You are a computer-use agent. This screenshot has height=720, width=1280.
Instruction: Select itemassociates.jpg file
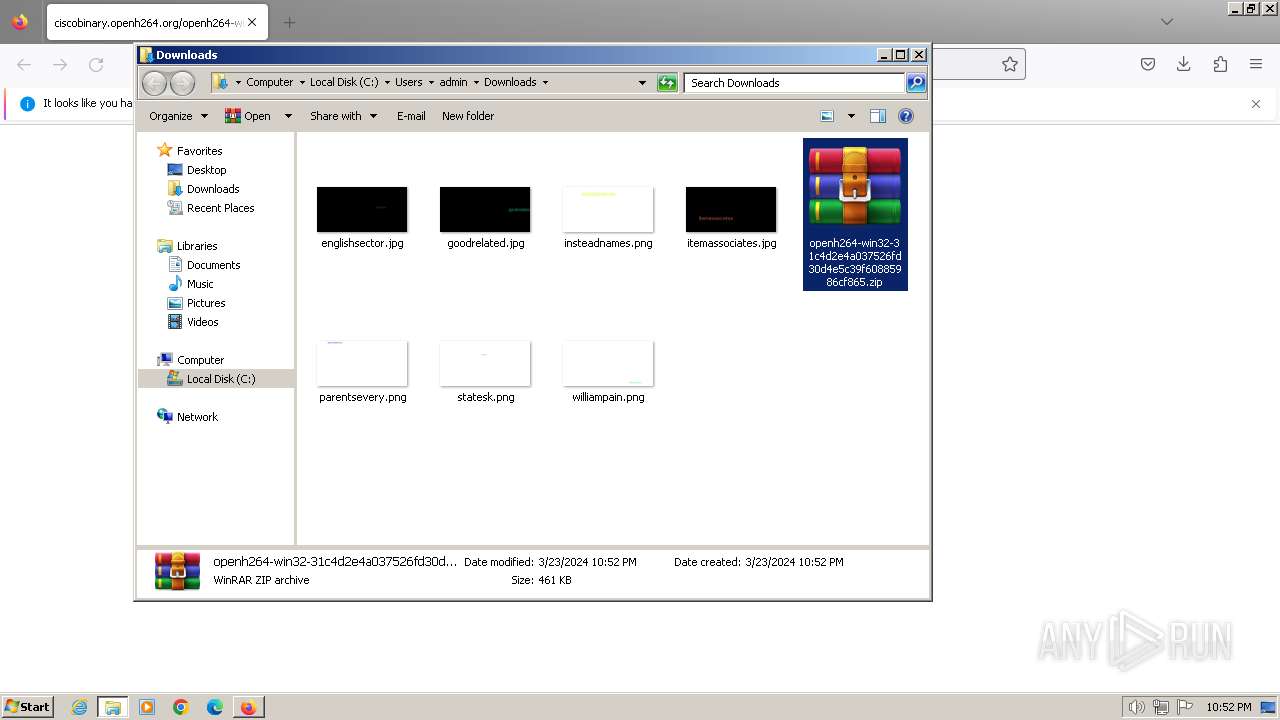coord(731,217)
